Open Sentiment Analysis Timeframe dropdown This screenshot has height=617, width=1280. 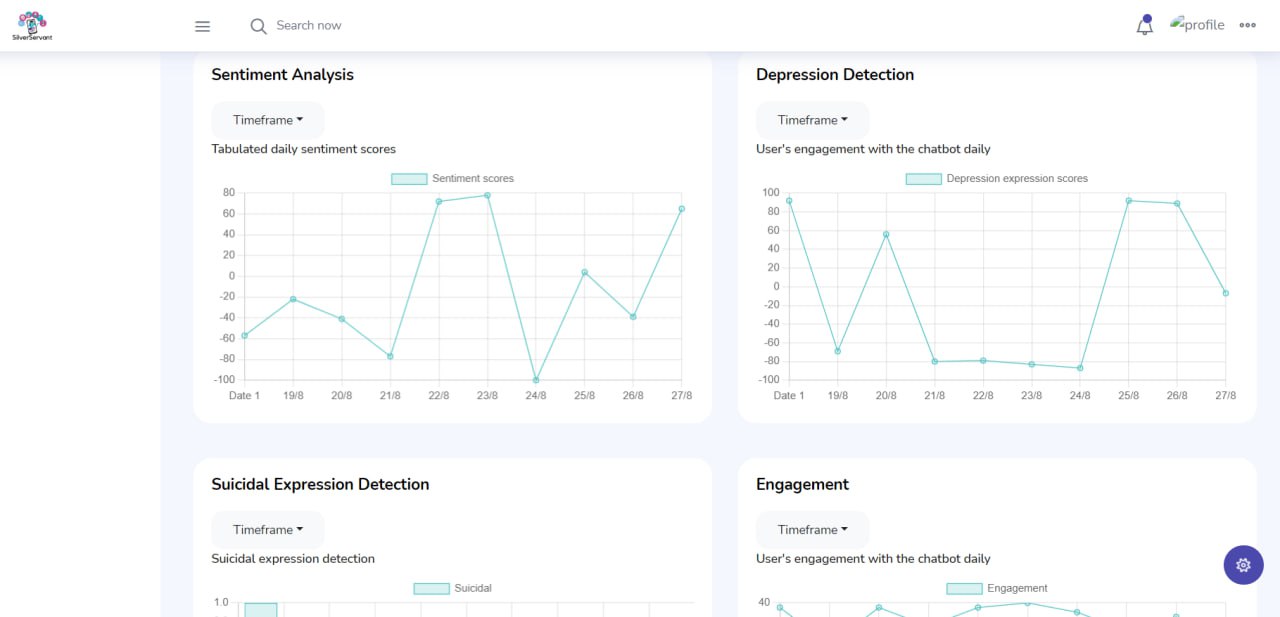click(x=268, y=120)
